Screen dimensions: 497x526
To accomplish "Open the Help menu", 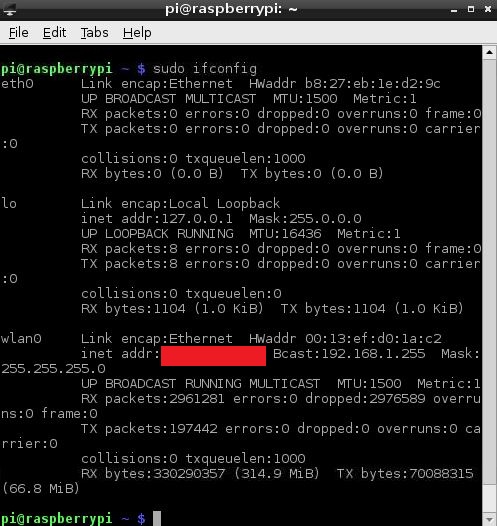I will (x=137, y=33).
